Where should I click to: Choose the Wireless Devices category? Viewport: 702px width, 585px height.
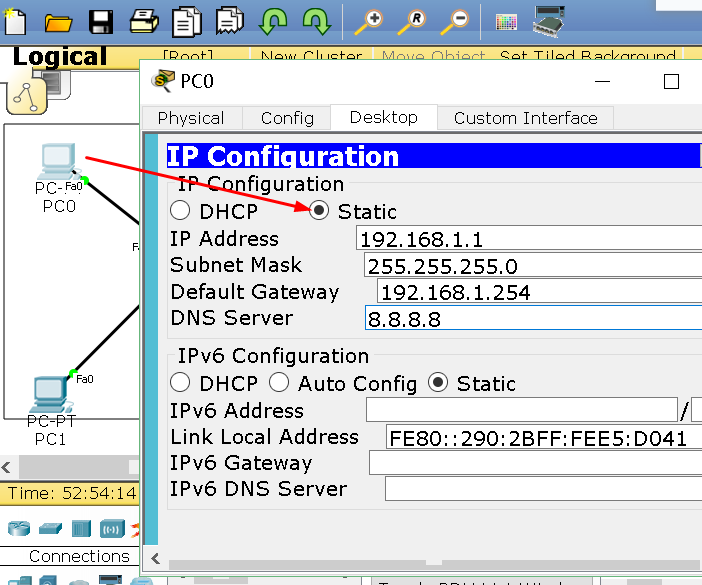click(111, 529)
